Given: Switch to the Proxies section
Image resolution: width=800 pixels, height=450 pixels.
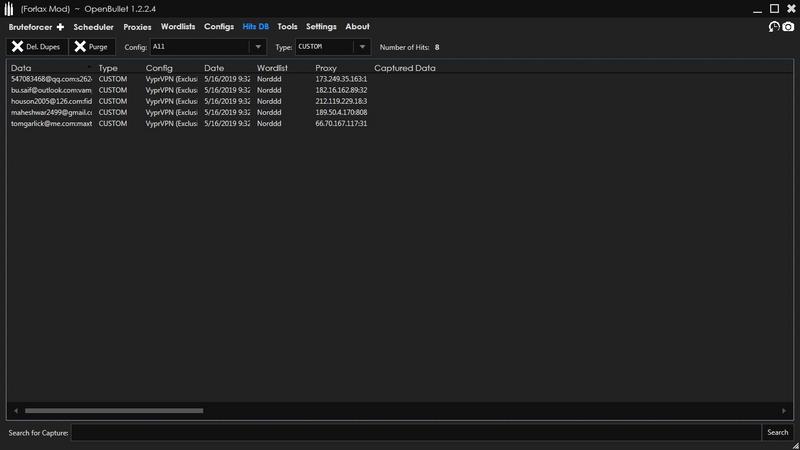Looking at the screenshot, I should click(x=137, y=27).
